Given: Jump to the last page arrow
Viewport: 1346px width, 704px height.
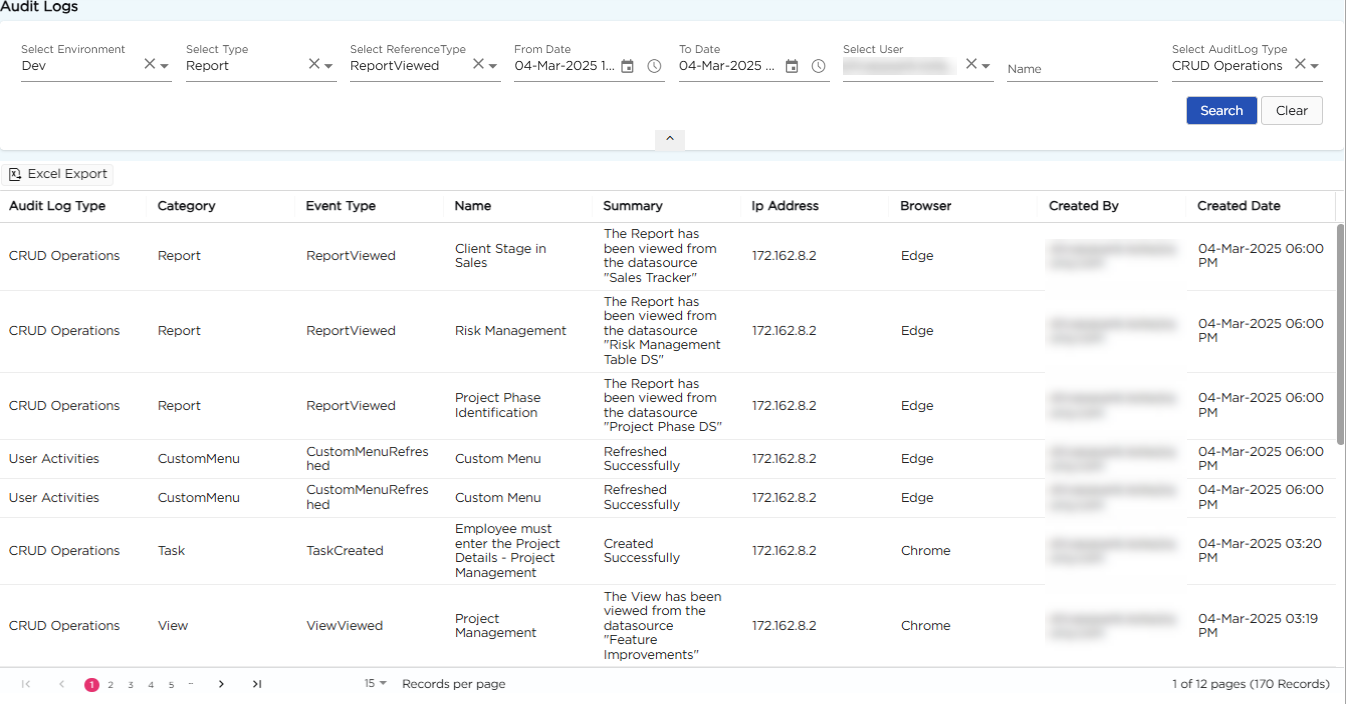Looking at the screenshot, I should tap(257, 684).
